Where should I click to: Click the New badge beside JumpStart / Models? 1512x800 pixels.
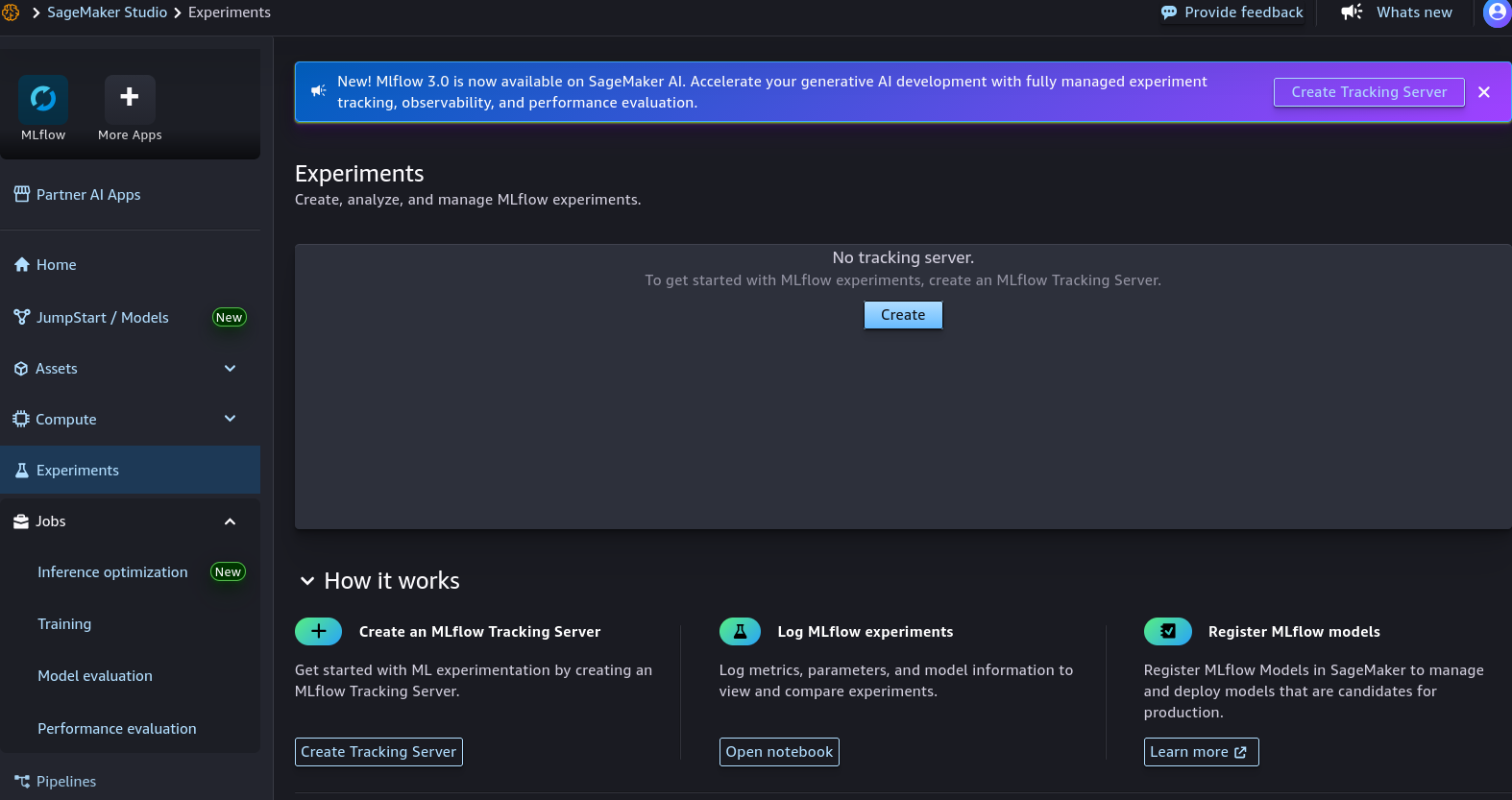click(229, 317)
